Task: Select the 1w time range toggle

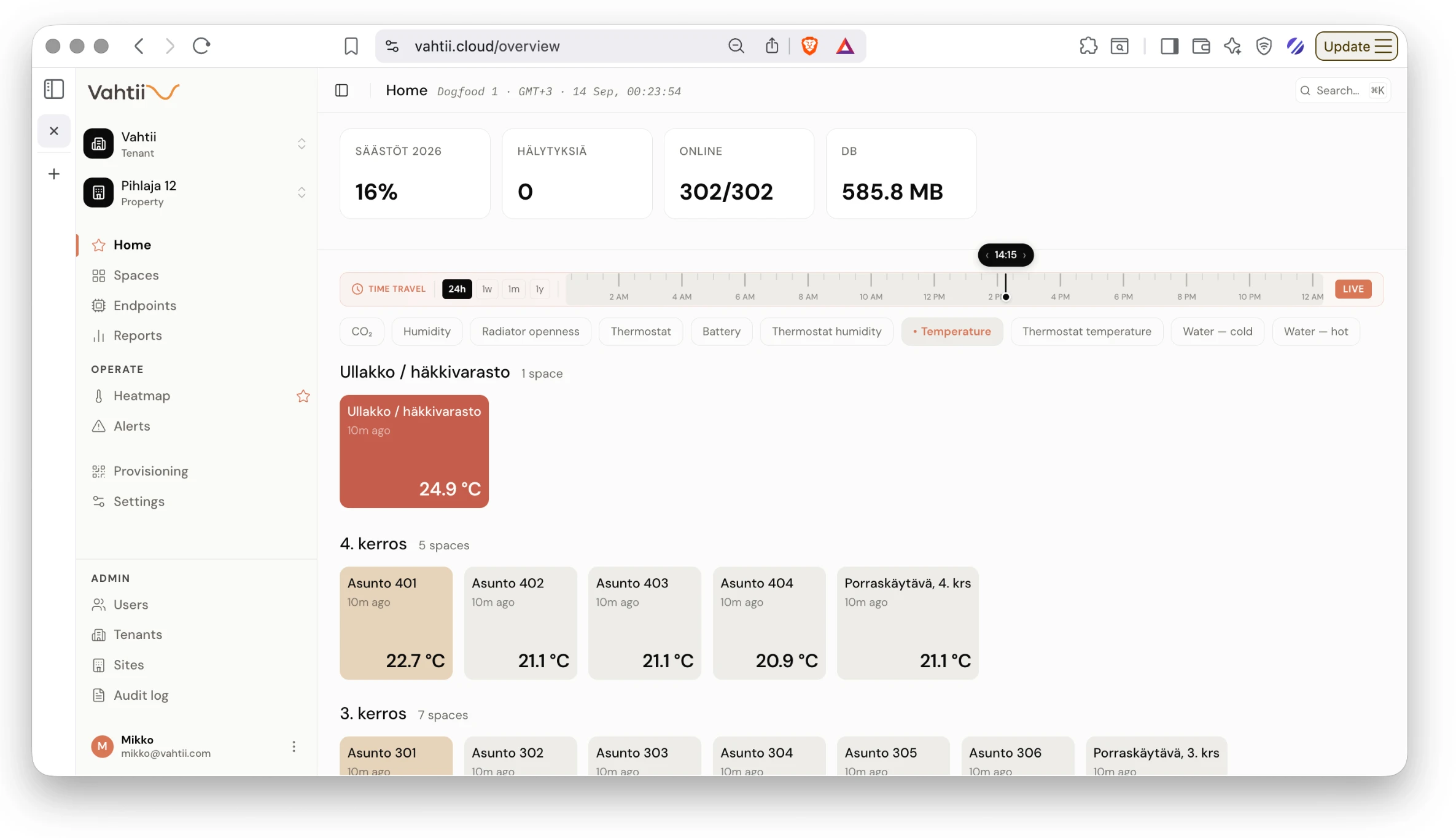Action: click(x=487, y=289)
